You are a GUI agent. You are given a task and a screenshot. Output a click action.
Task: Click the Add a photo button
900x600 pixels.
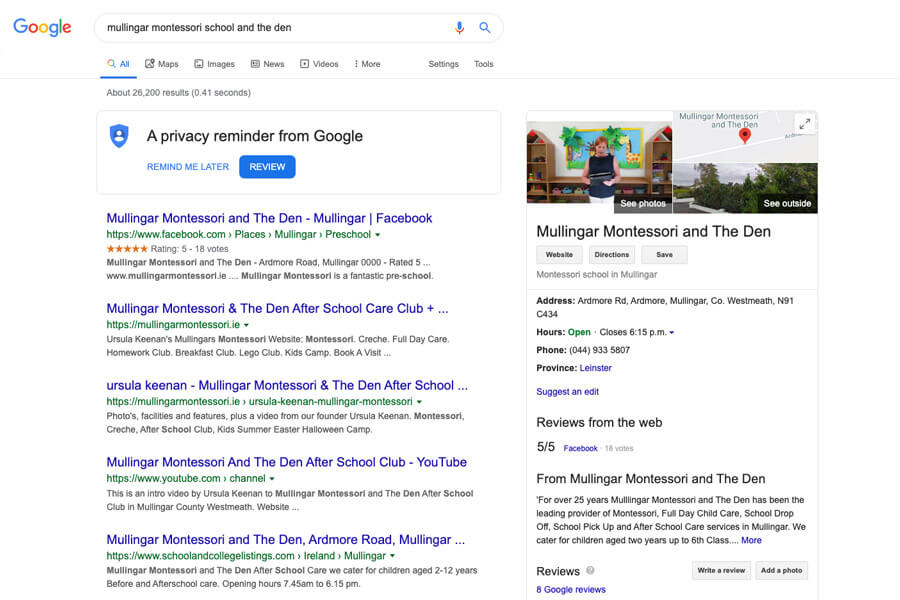click(x=781, y=570)
